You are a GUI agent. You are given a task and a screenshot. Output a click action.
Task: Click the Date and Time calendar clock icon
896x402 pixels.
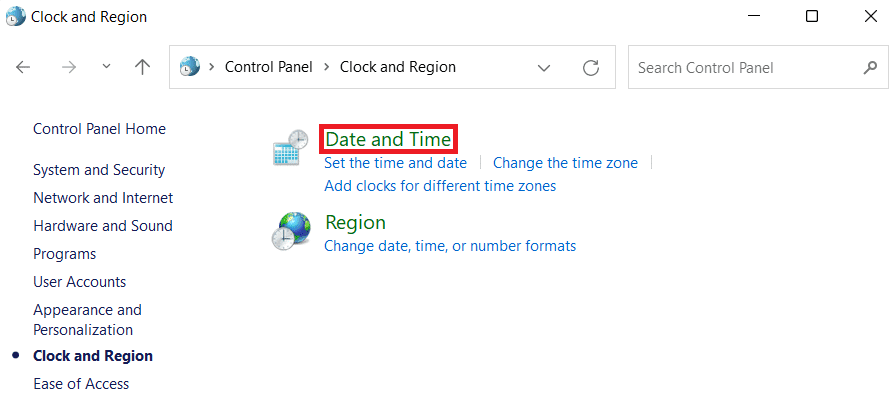click(x=290, y=147)
